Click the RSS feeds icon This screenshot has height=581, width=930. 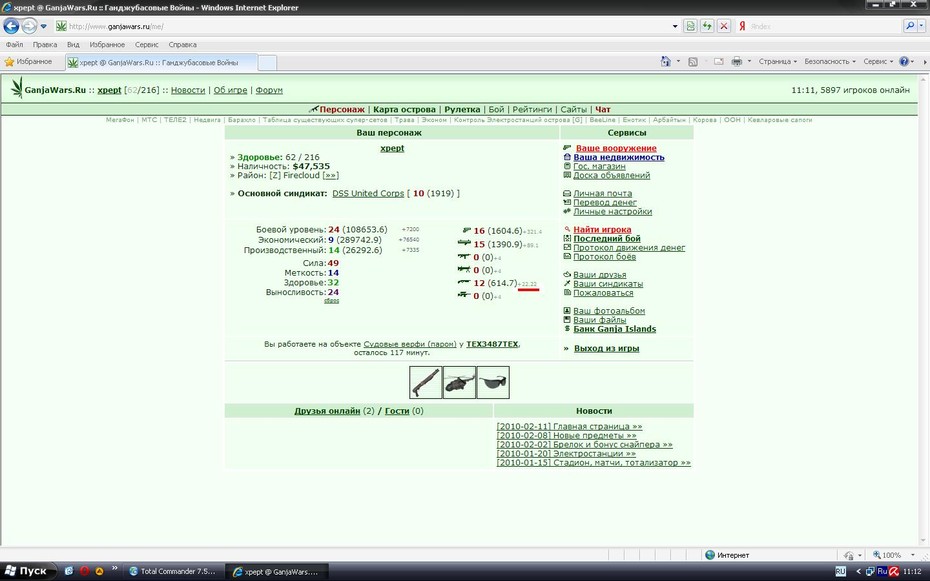coord(692,61)
